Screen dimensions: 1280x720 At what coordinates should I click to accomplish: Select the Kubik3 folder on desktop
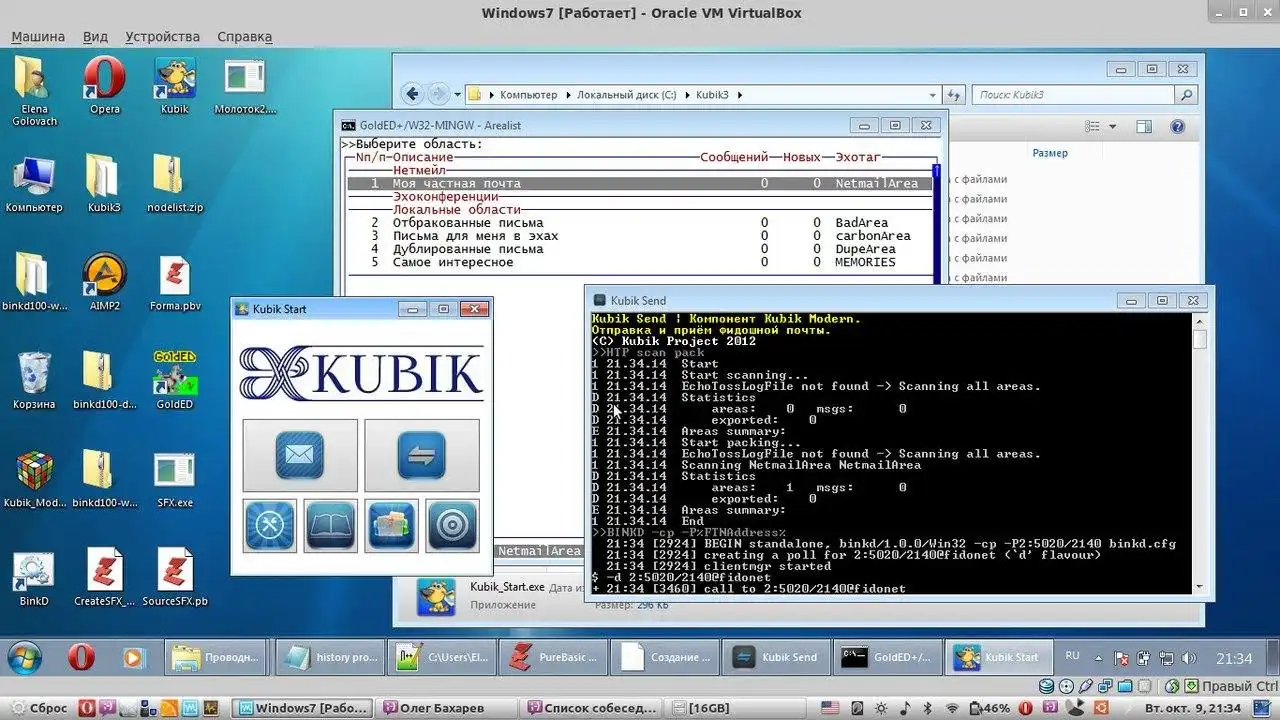point(104,185)
